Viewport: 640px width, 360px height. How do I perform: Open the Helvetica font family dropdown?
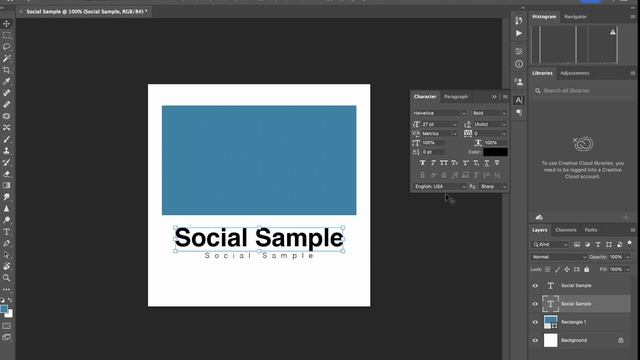pyautogui.click(x=439, y=113)
